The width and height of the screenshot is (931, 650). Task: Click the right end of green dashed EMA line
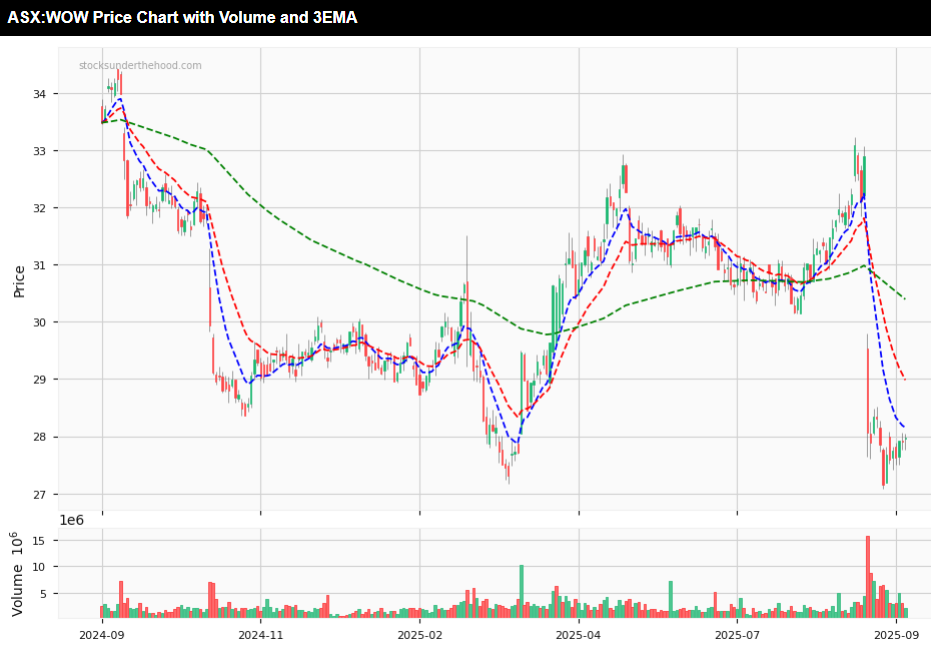point(904,298)
